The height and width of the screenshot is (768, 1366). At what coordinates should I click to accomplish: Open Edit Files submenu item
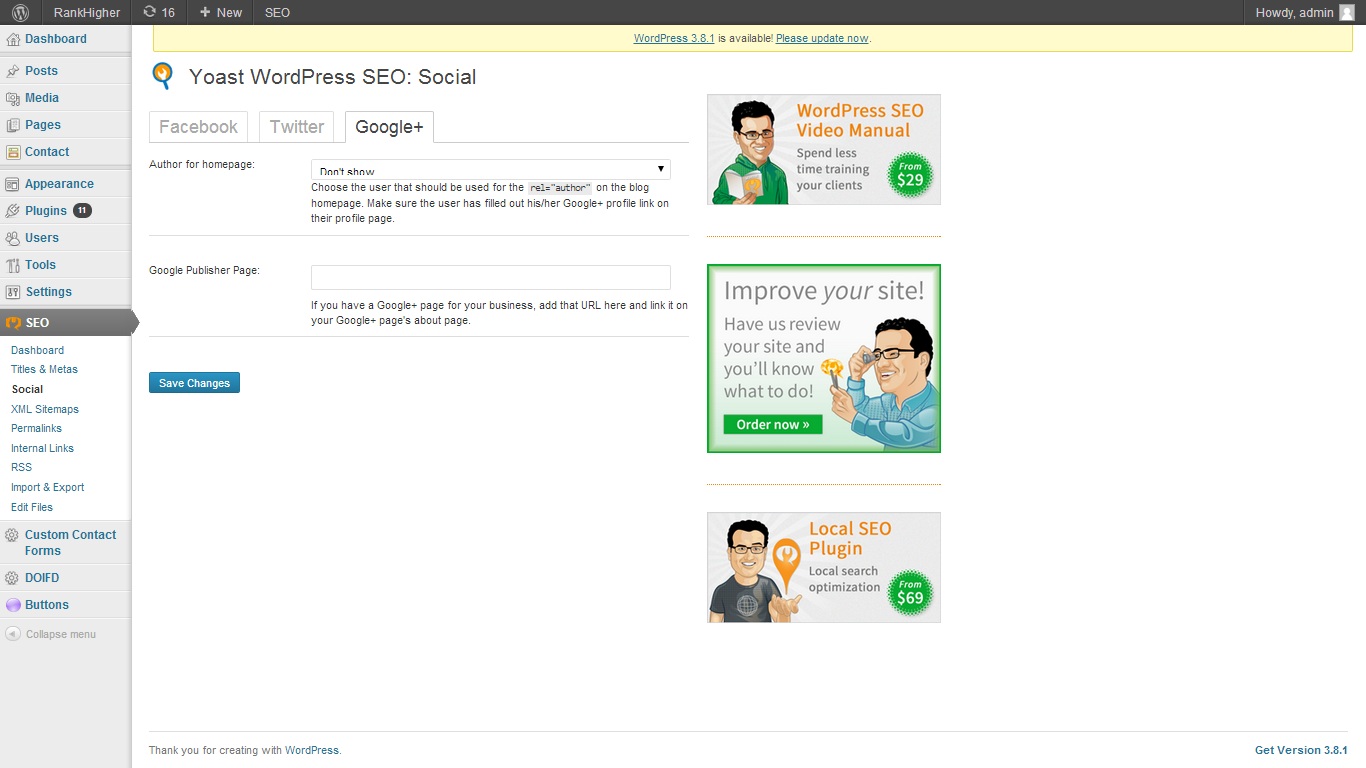coord(32,507)
